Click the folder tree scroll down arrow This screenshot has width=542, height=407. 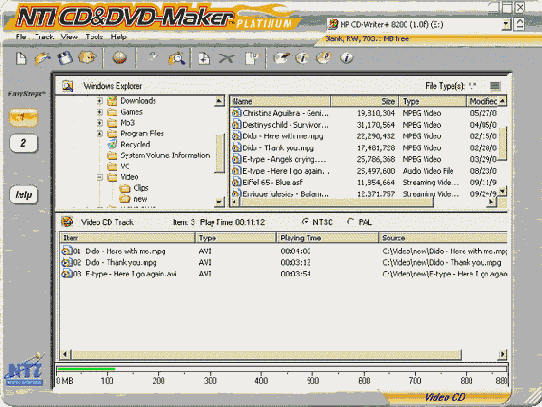pyautogui.click(x=219, y=202)
